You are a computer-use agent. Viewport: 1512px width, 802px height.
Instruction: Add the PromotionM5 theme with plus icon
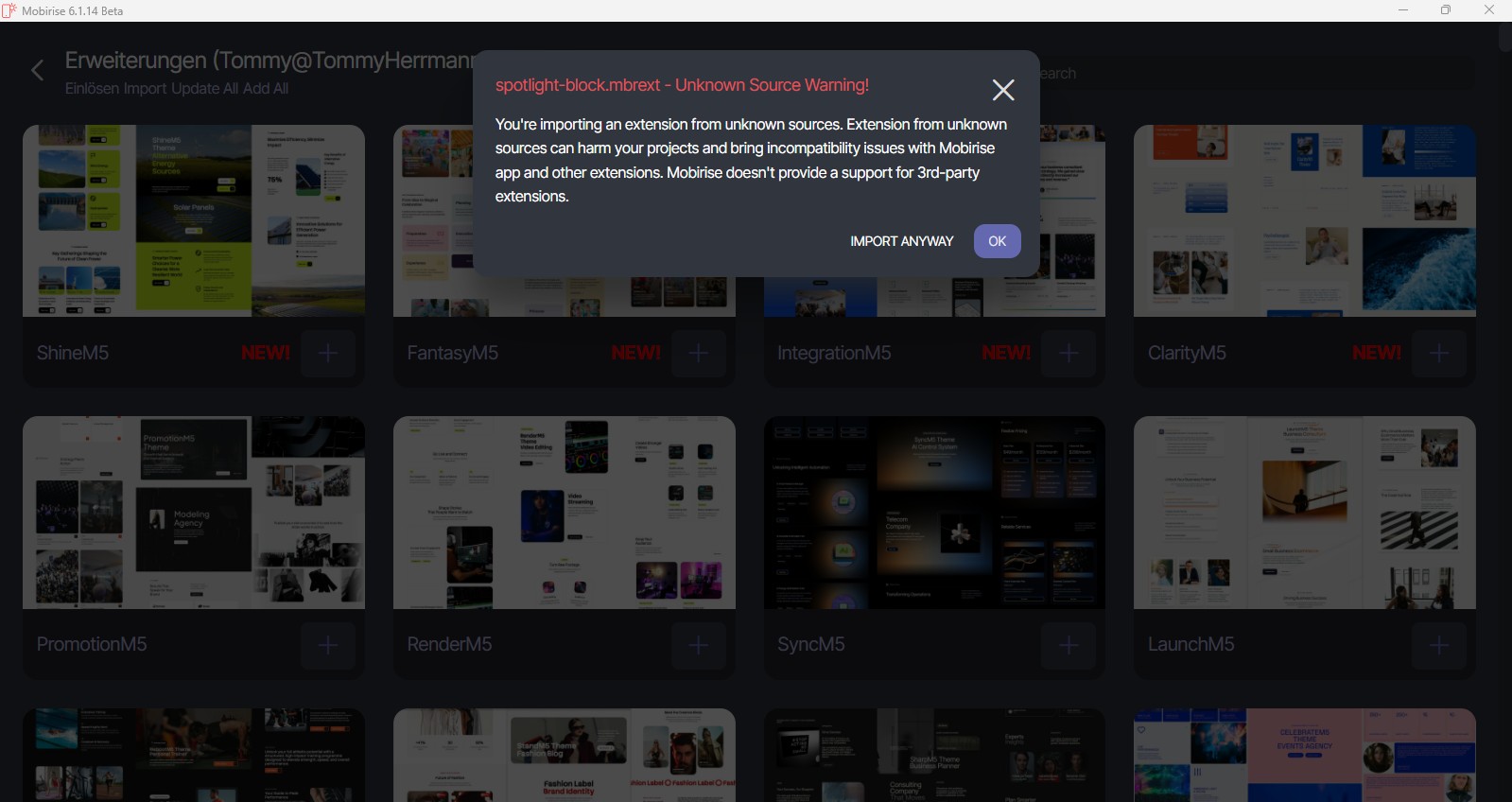pos(328,644)
